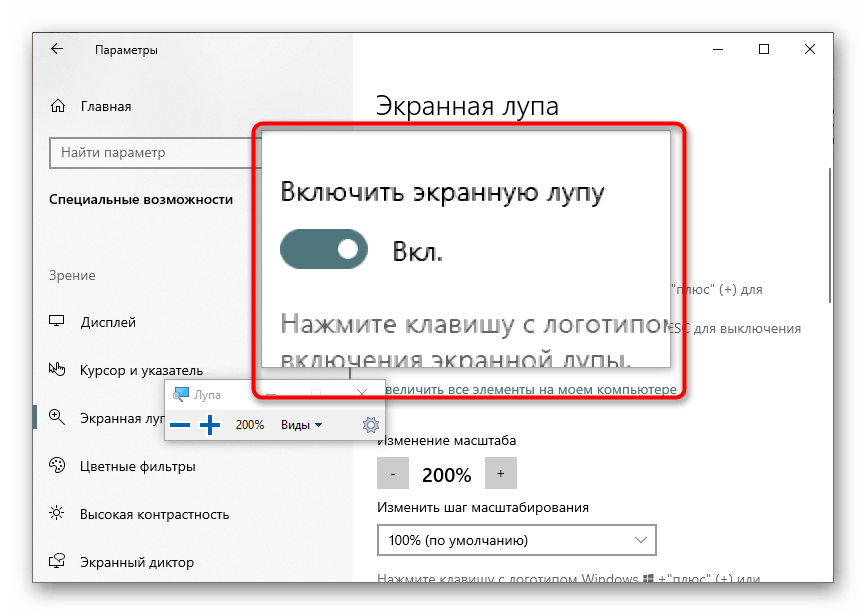Screen dimensions: 866x615
Task: Increase zoom with the gray plus button
Action: [500, 474]
